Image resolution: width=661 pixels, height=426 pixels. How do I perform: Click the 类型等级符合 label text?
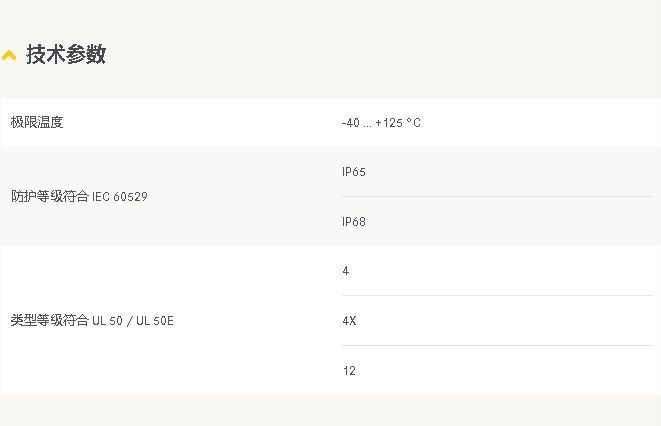(x=49, y=321)
